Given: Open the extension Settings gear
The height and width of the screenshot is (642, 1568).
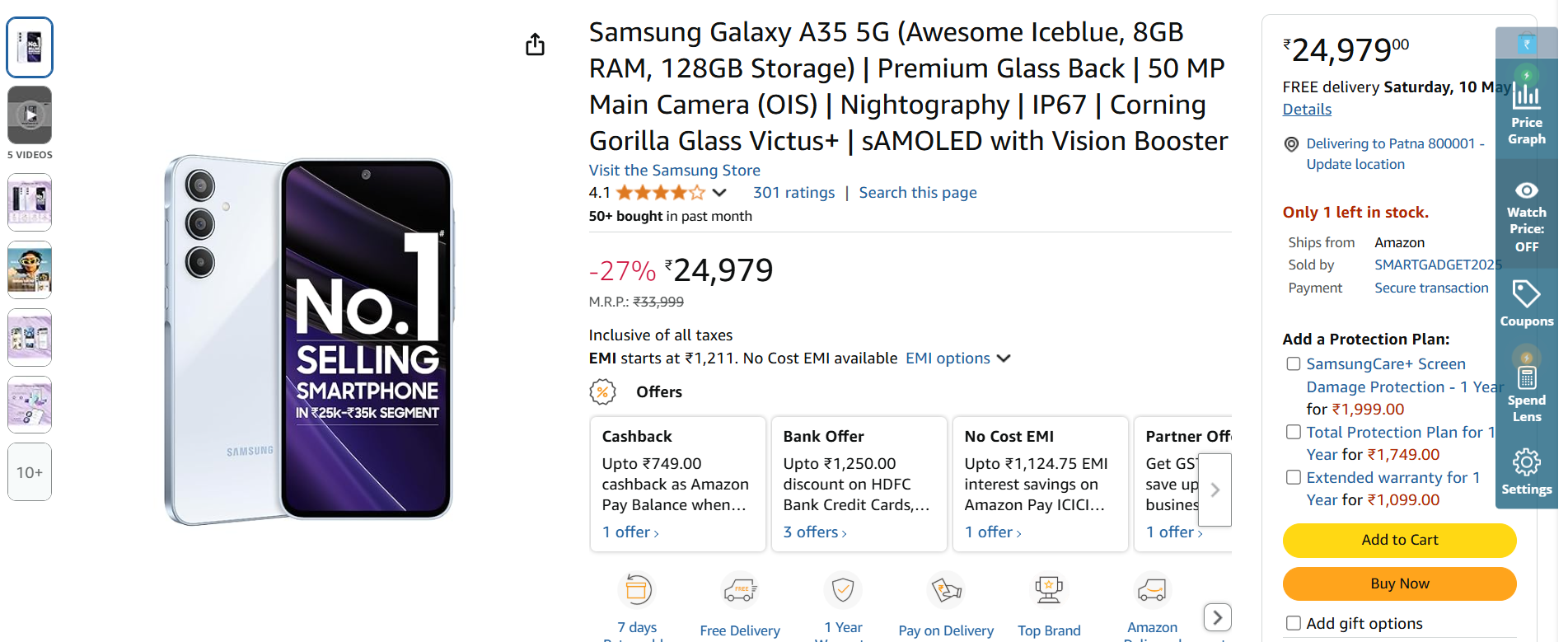Looking at the screenshot, I should click(1526, 462).
